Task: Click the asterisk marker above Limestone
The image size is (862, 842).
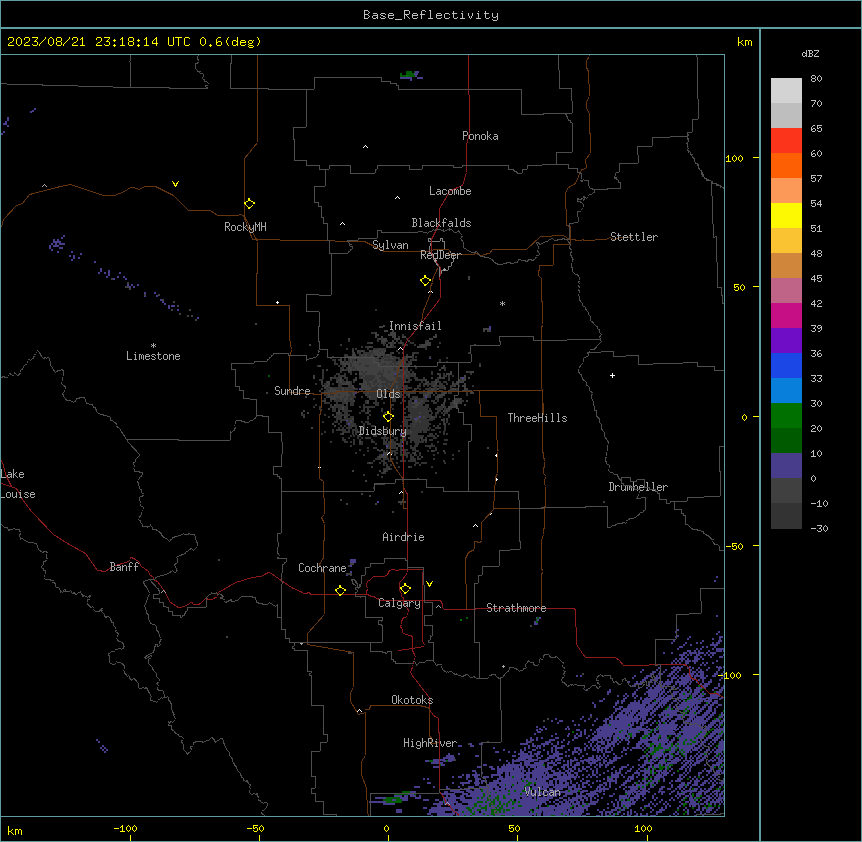Action: pyautogui.click(x=153, y=345)
